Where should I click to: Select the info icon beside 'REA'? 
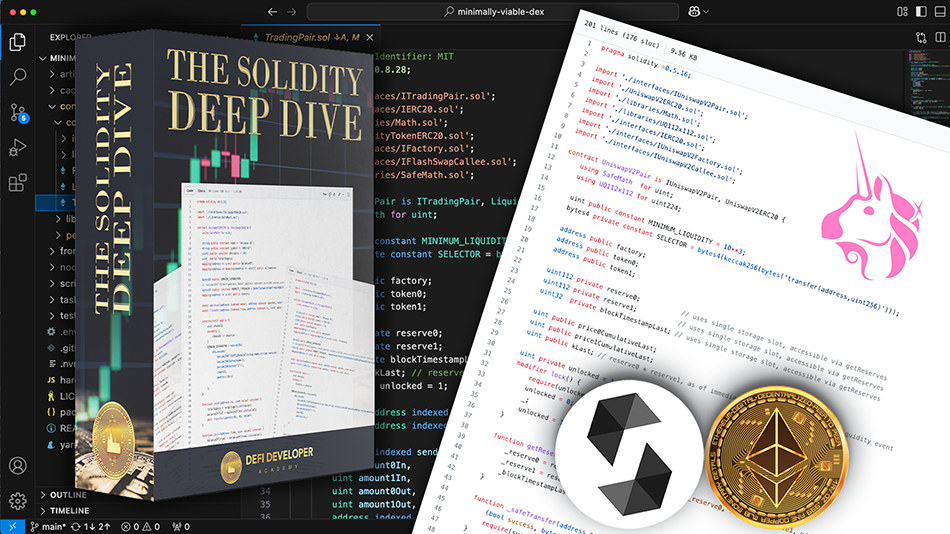point(51,428)
